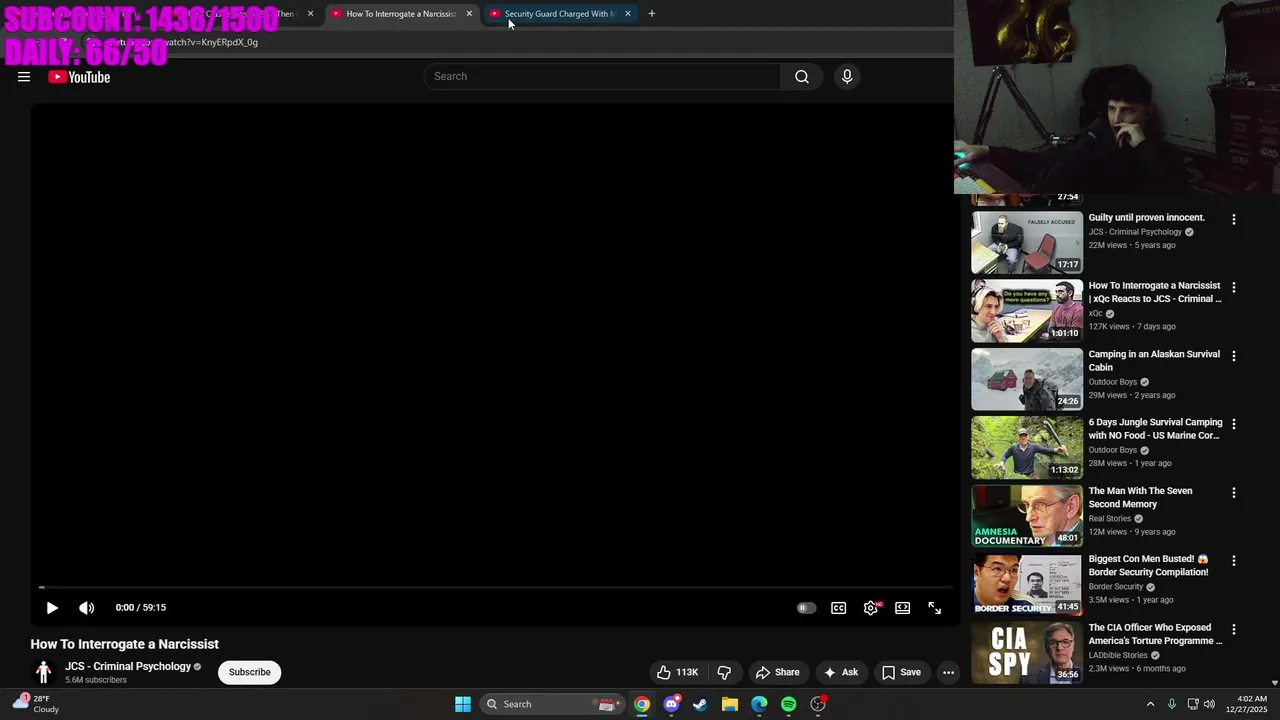Open options for CIA Officer video
The height and width of the screenshot is (720, 1280).
click(1234, 630)
